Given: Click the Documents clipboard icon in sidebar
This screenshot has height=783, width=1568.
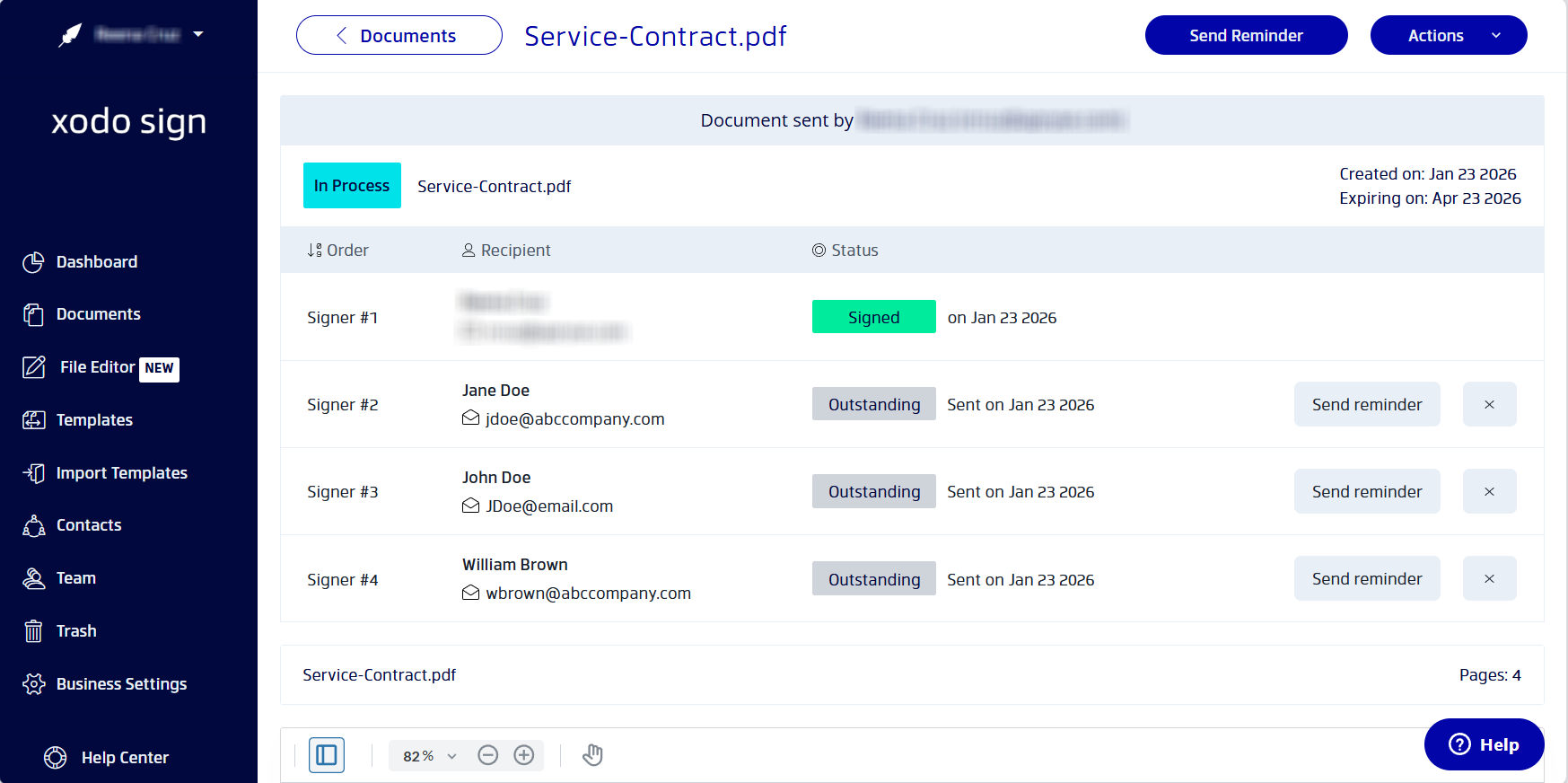Looking at the screenshot, I should pos(33,314).
